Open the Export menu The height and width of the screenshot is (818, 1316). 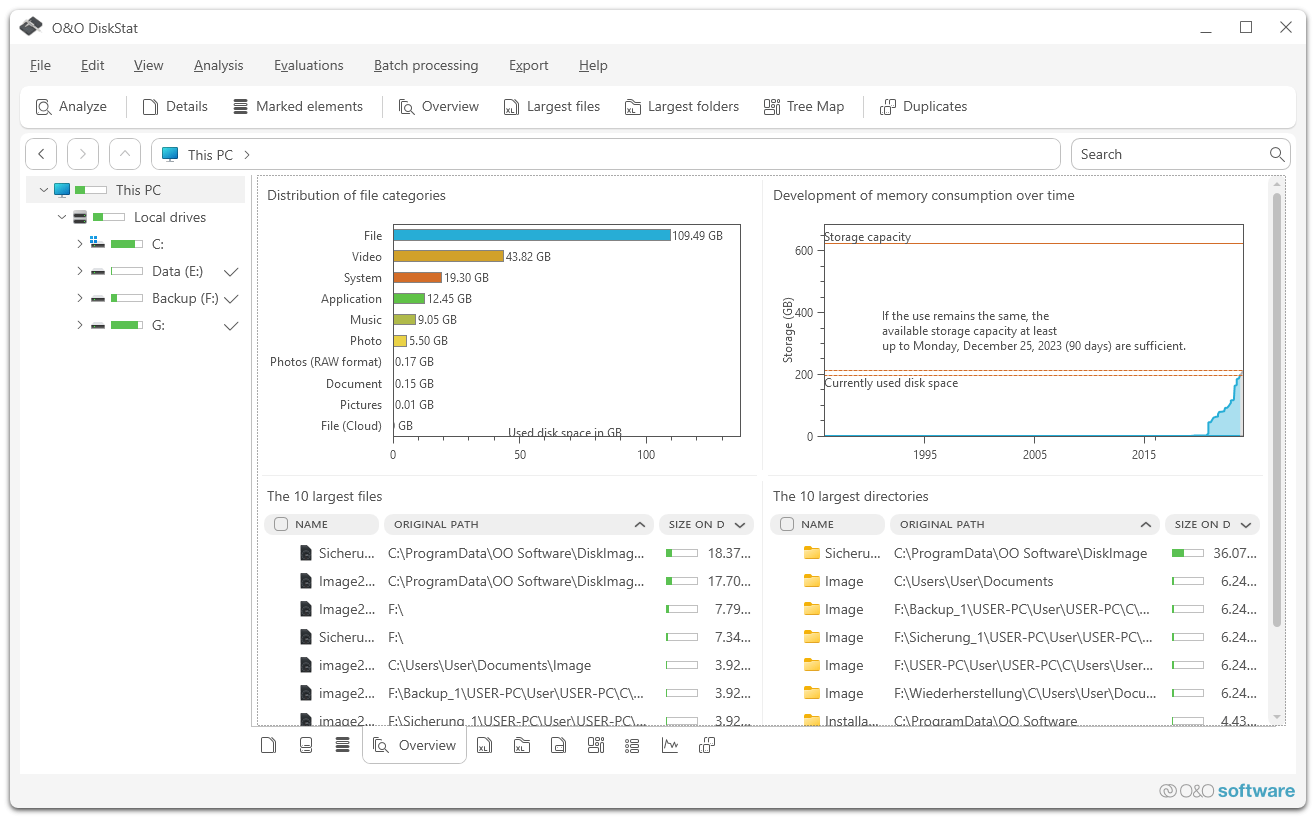(x=528, y=65)
